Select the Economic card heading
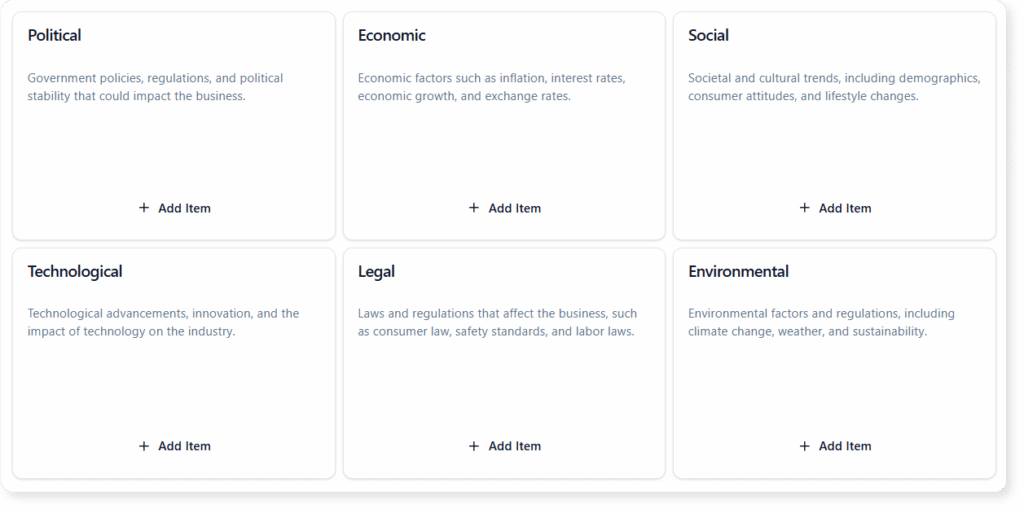This screenshot has width=1024, height=513. coord(392,36)
